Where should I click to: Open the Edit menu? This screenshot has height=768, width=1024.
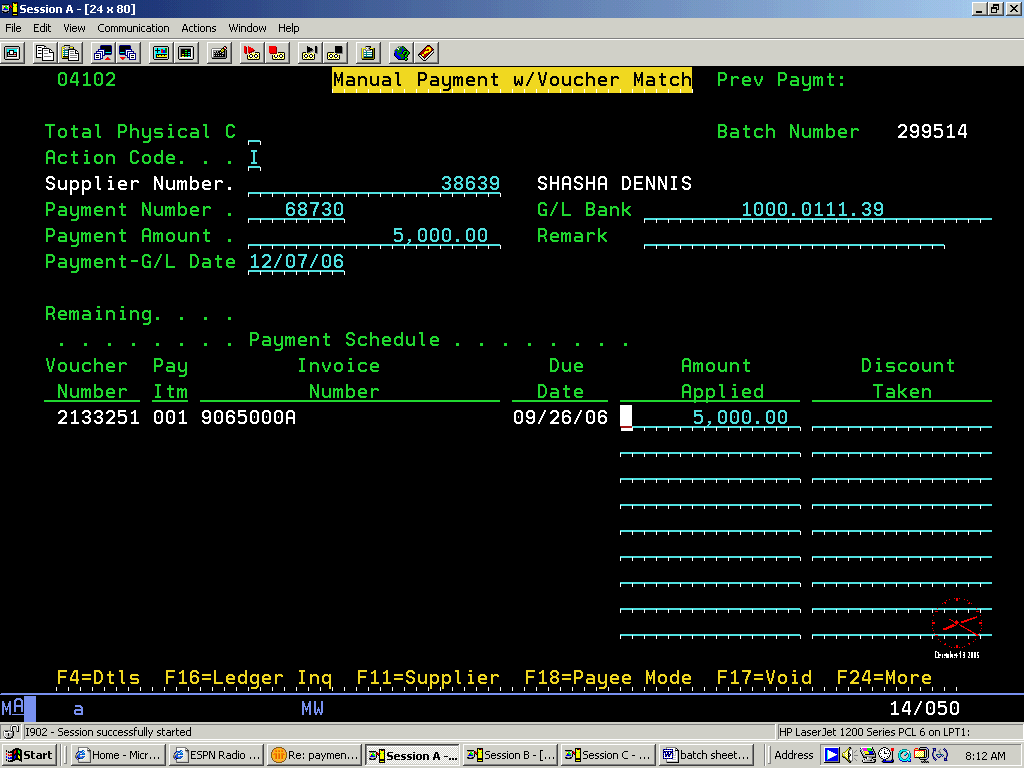pos(42,28)
